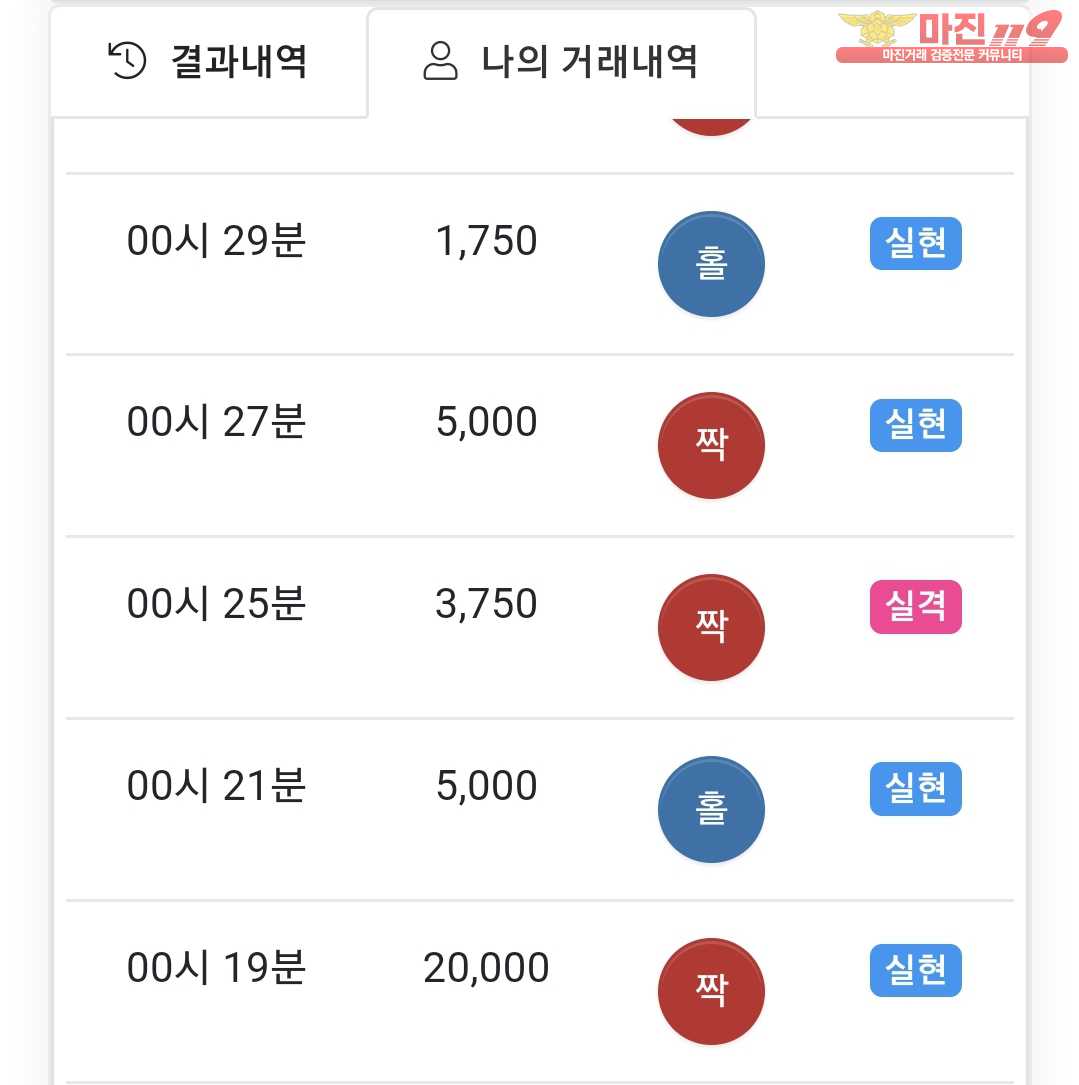The height and width of the screenshot is (1085, 1079).
Task: Click the 실현 badge for 00시 19분
Action: (915, 971)
